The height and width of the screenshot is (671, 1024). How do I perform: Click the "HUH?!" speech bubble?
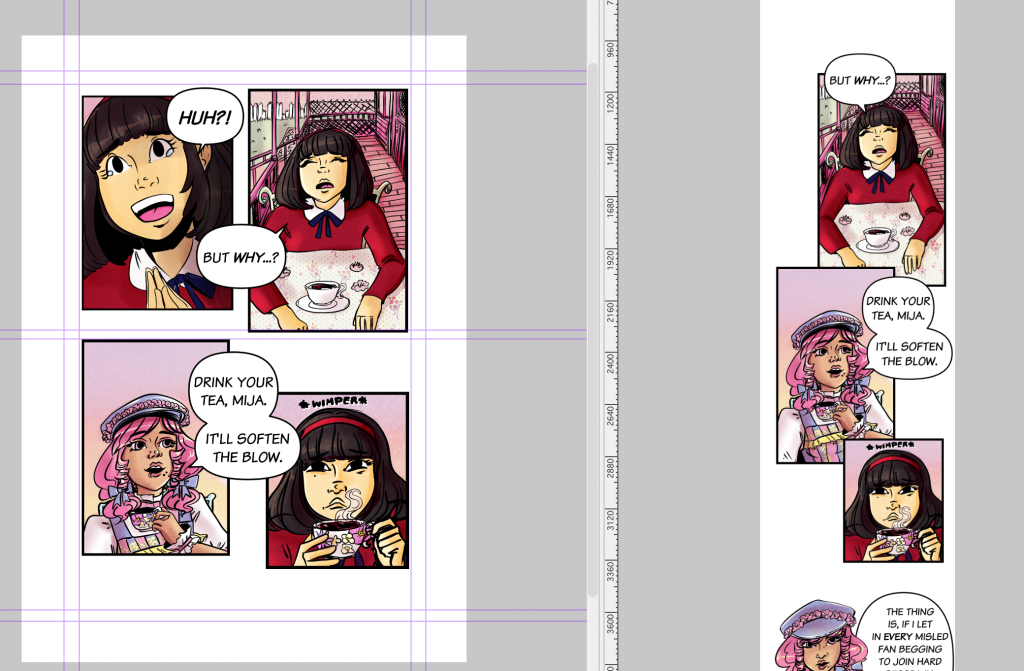(204, 117)
